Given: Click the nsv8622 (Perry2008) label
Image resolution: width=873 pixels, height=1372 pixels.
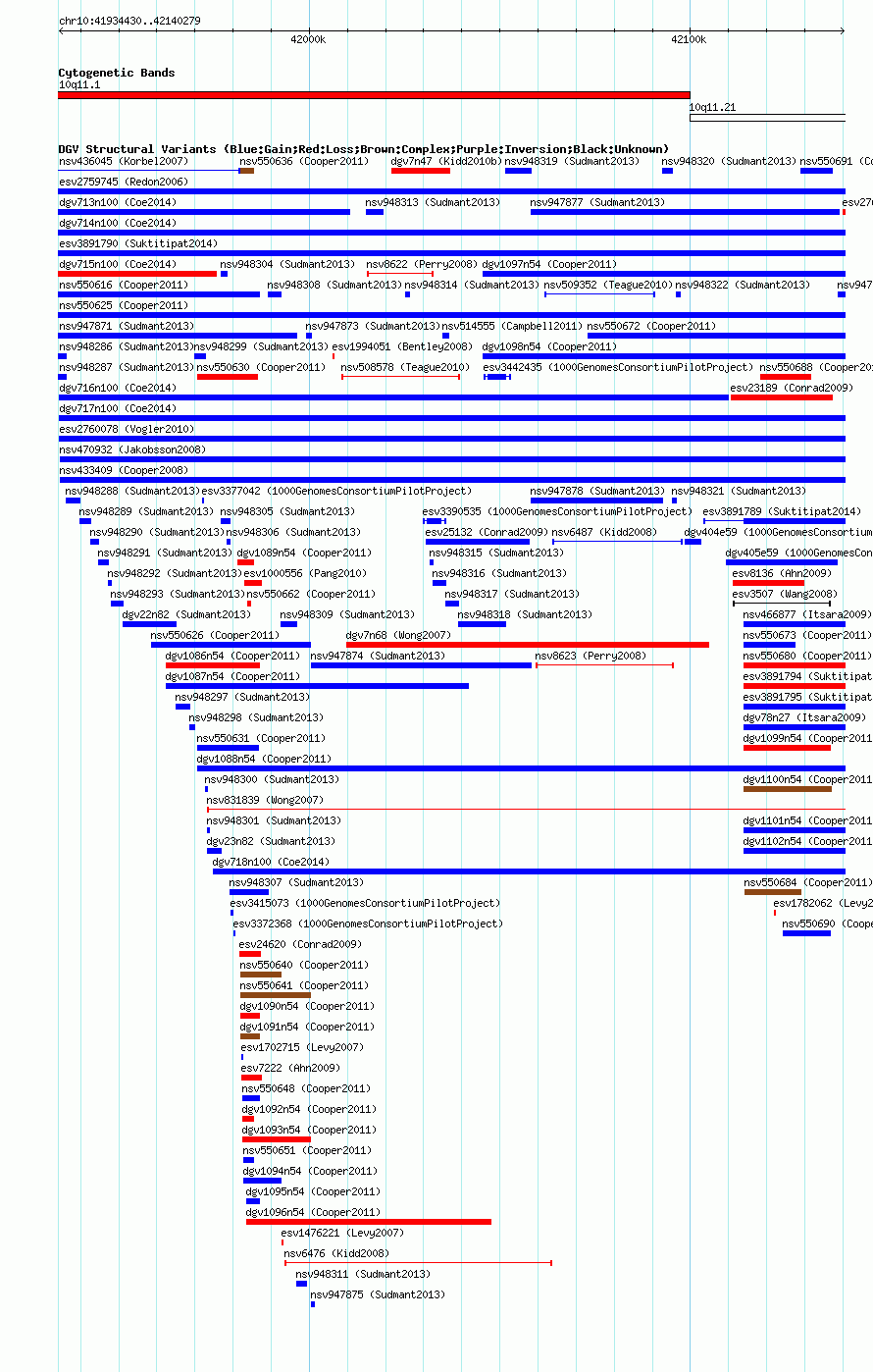Looking at the screenshot, I should click(422, 264).
